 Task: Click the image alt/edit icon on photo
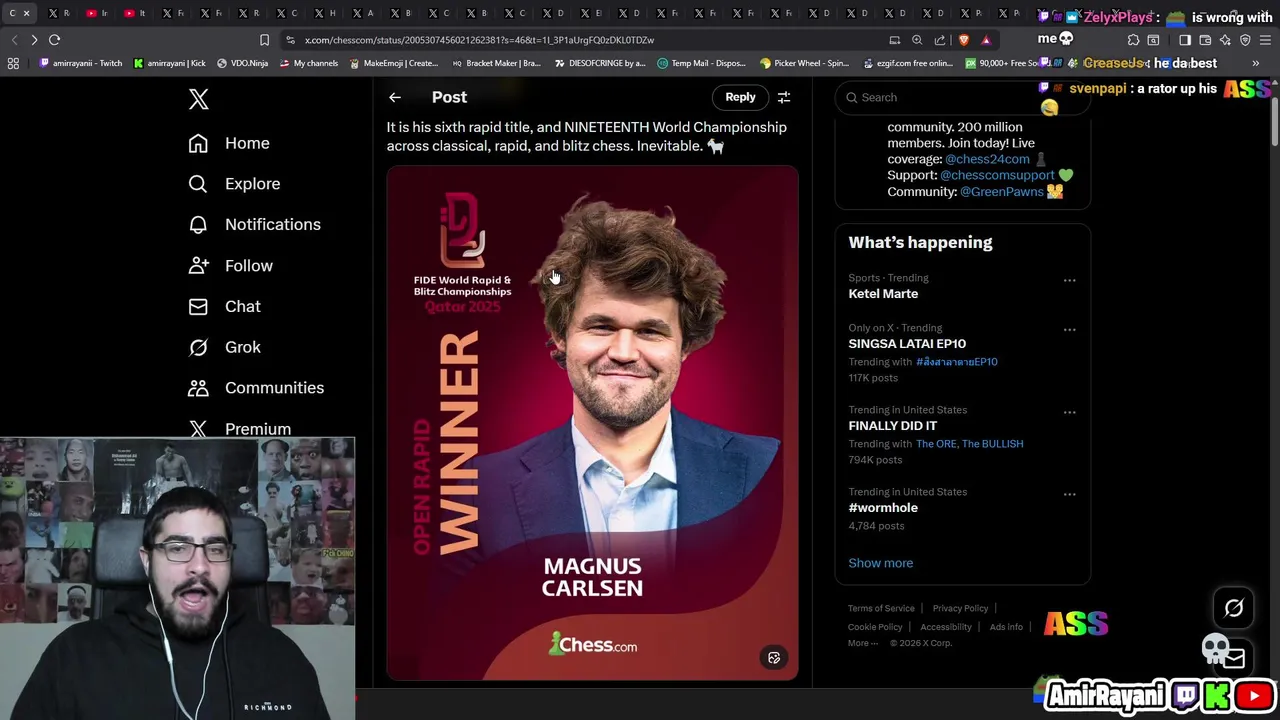point(773,658)
